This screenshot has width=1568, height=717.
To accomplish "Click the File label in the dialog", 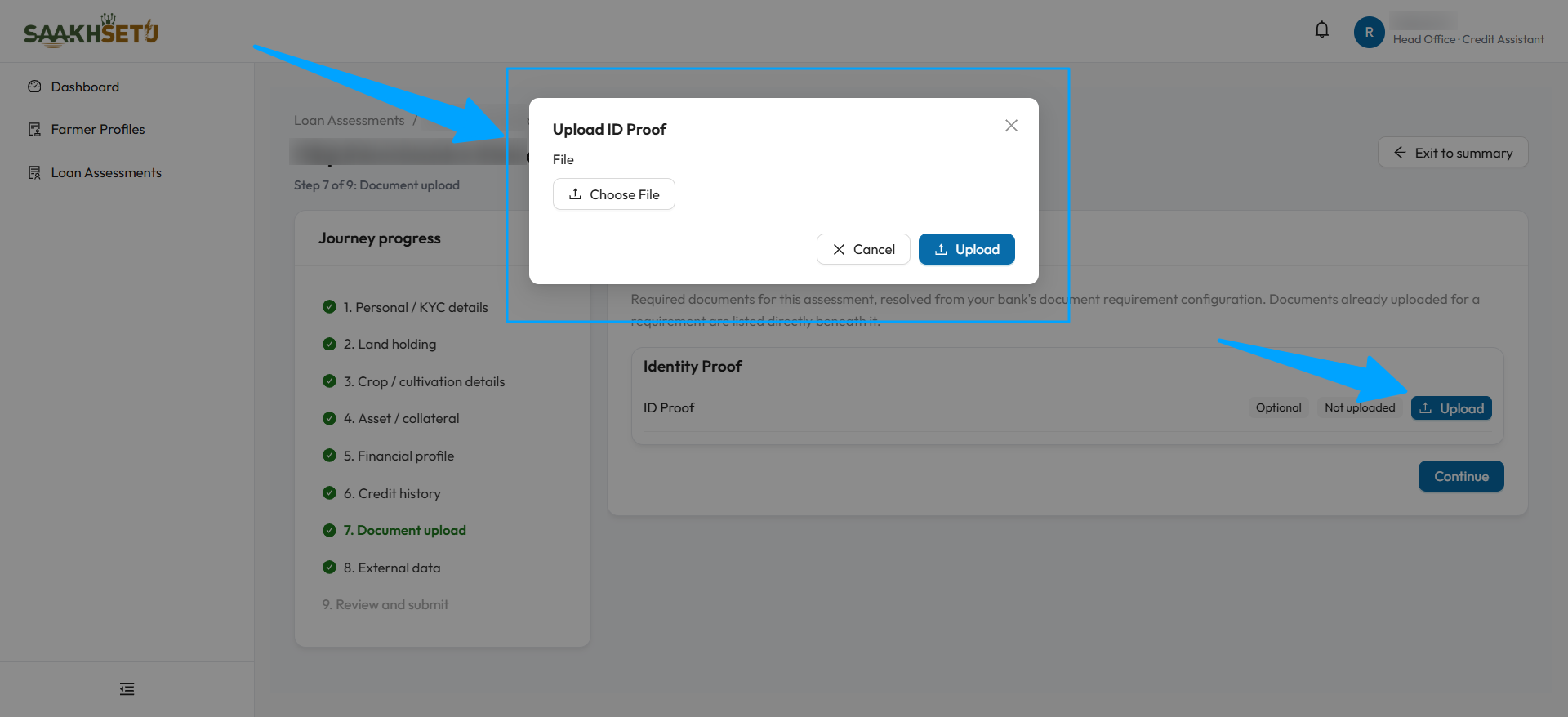I will (563, 160).
